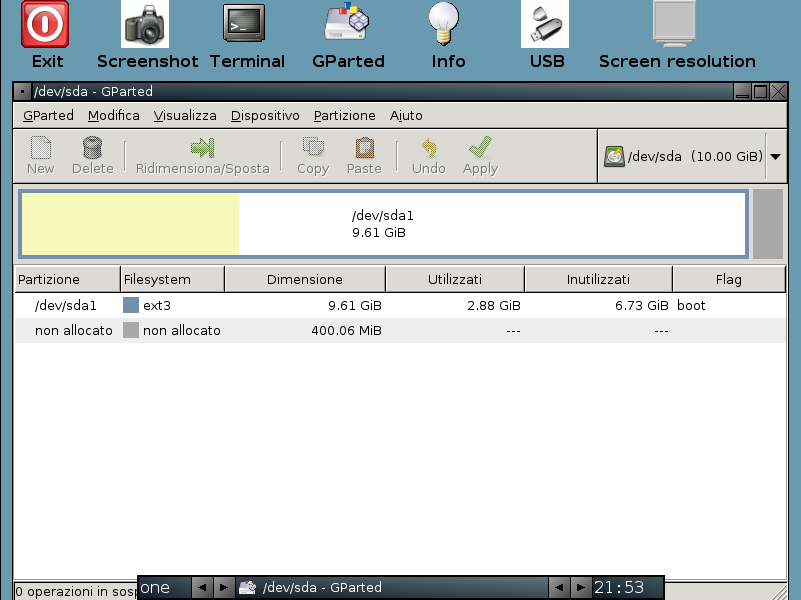Open the Modifica menu

pos(113,115)
